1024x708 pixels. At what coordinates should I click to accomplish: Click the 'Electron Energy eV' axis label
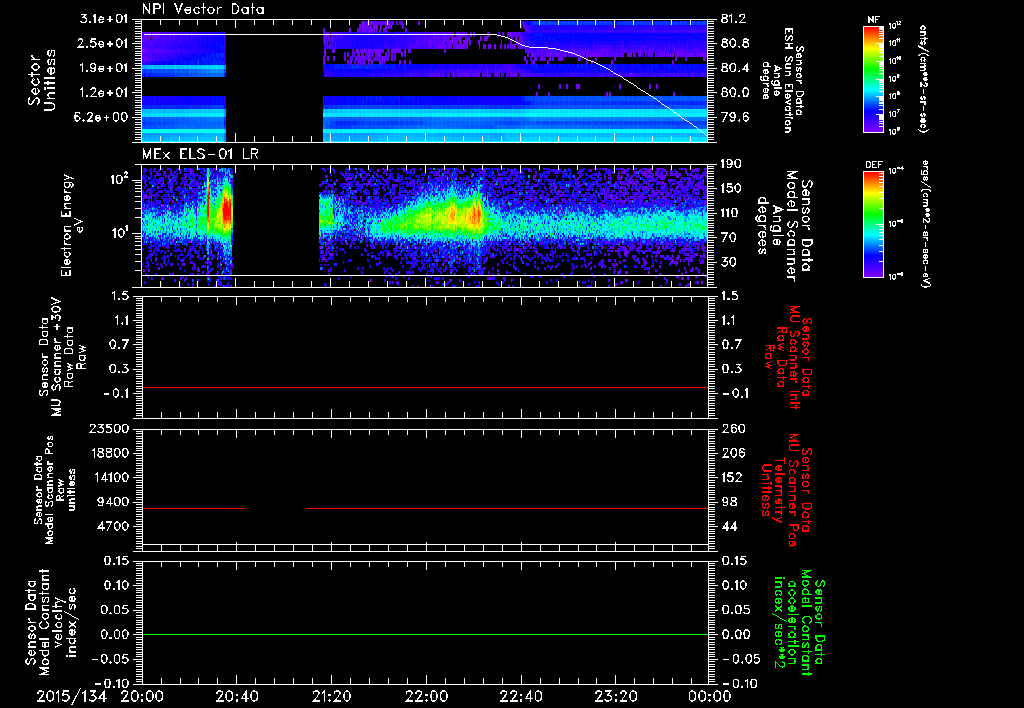73,225
